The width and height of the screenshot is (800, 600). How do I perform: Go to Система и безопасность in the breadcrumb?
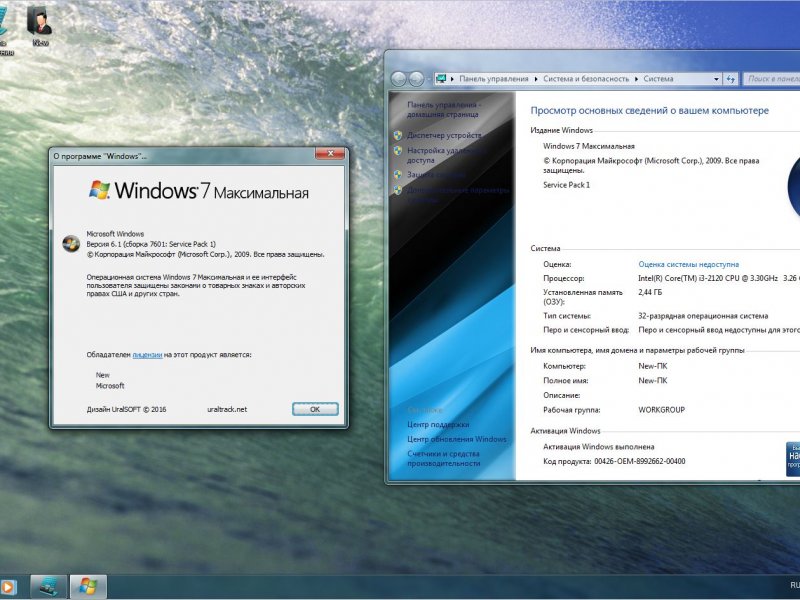point(586,79)
